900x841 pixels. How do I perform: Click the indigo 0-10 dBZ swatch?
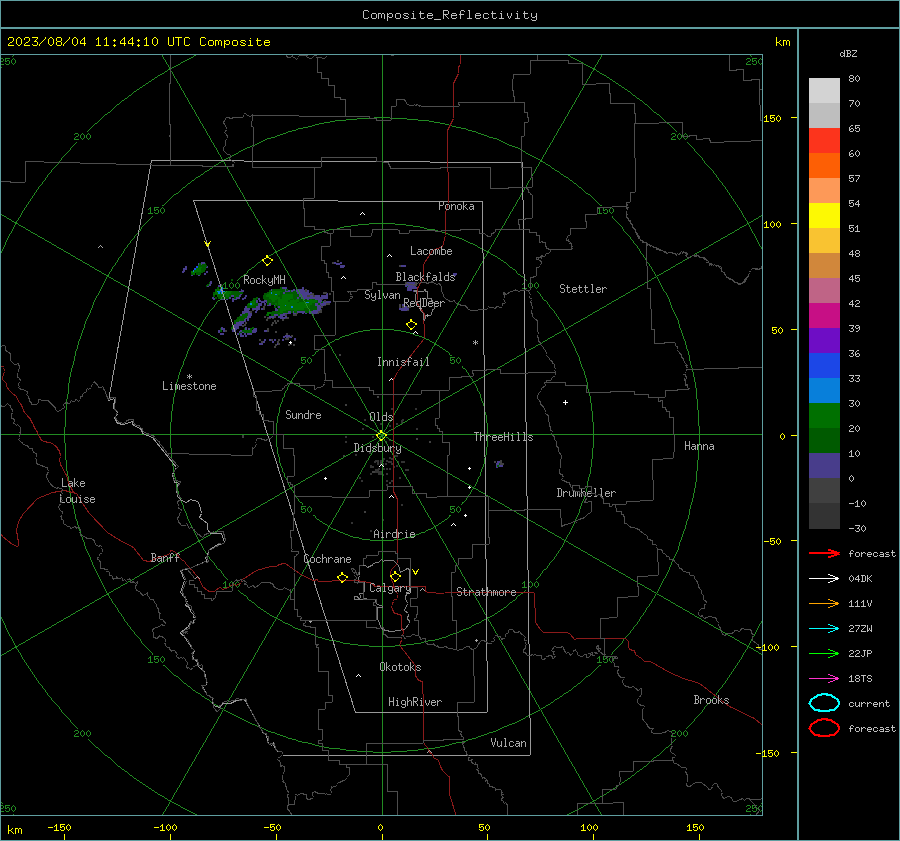click(824, 466)
